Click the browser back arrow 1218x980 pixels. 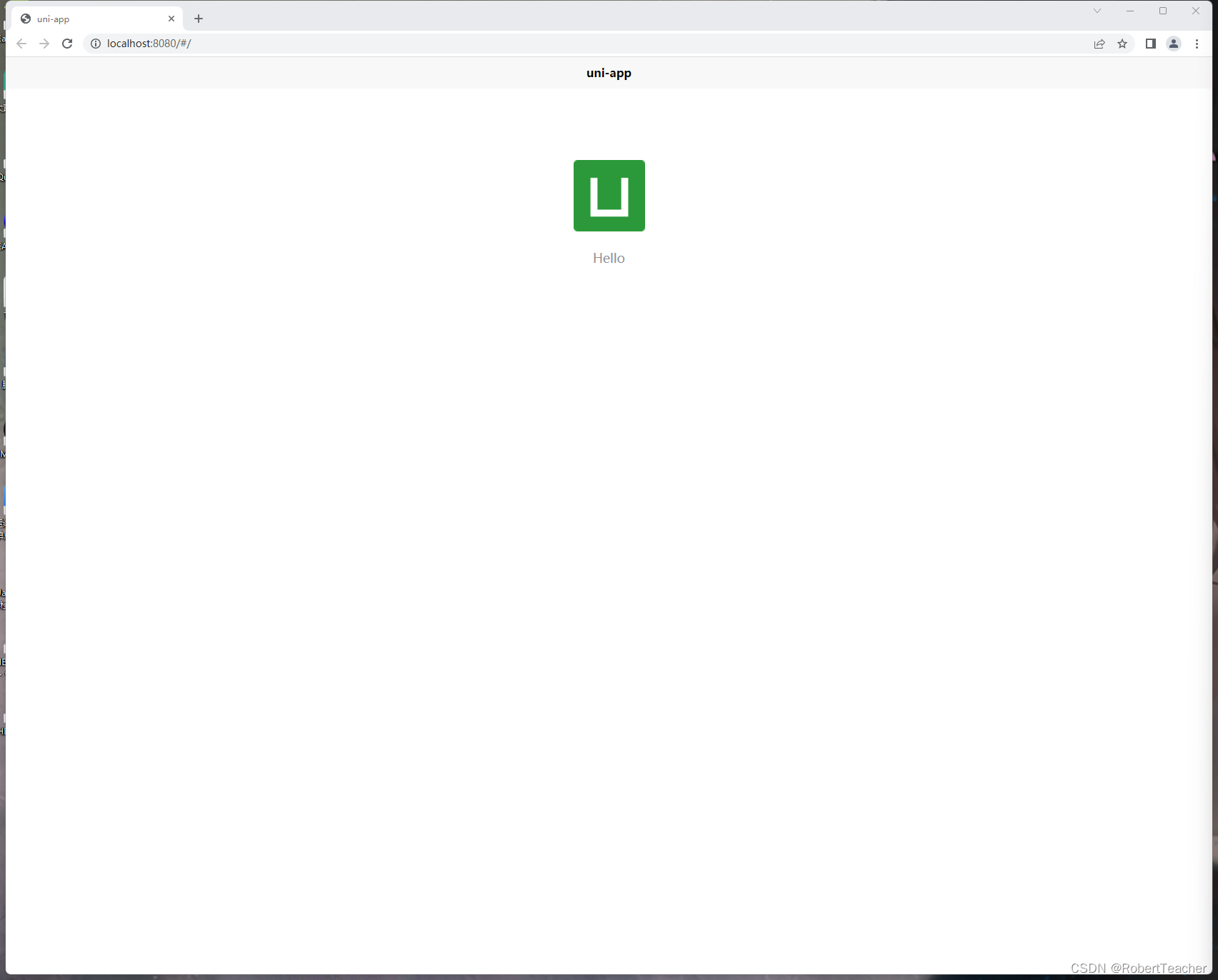pos(21,44)
